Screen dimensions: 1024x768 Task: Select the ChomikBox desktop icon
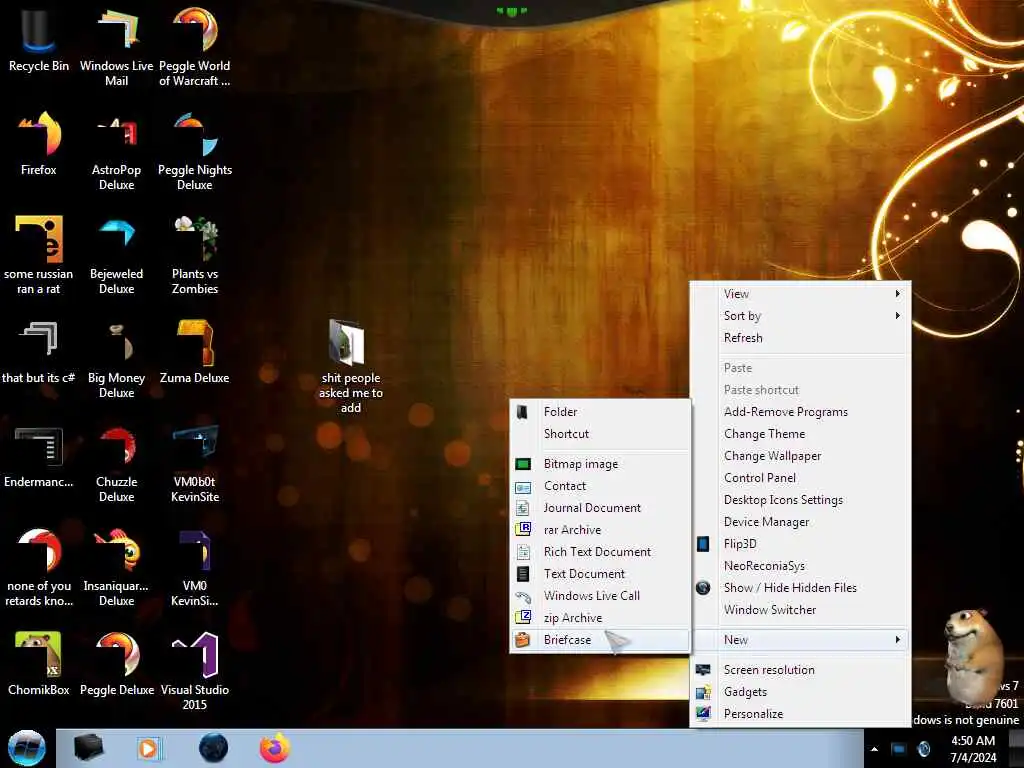39,664
